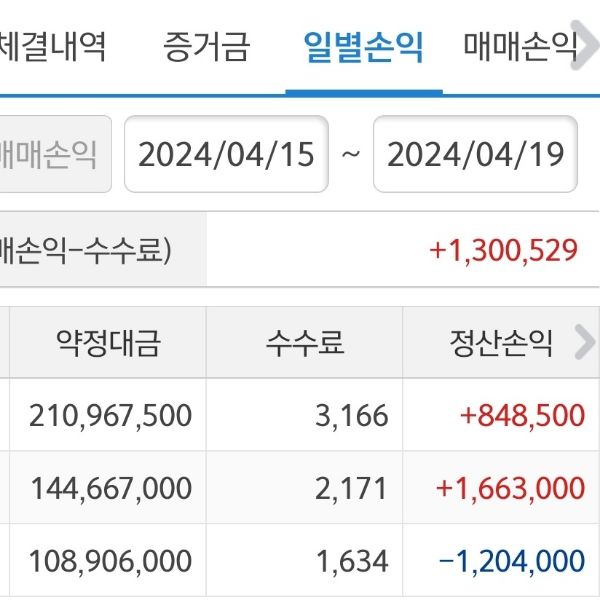Open the end date 2024/04/19 picker

[475, 154]
